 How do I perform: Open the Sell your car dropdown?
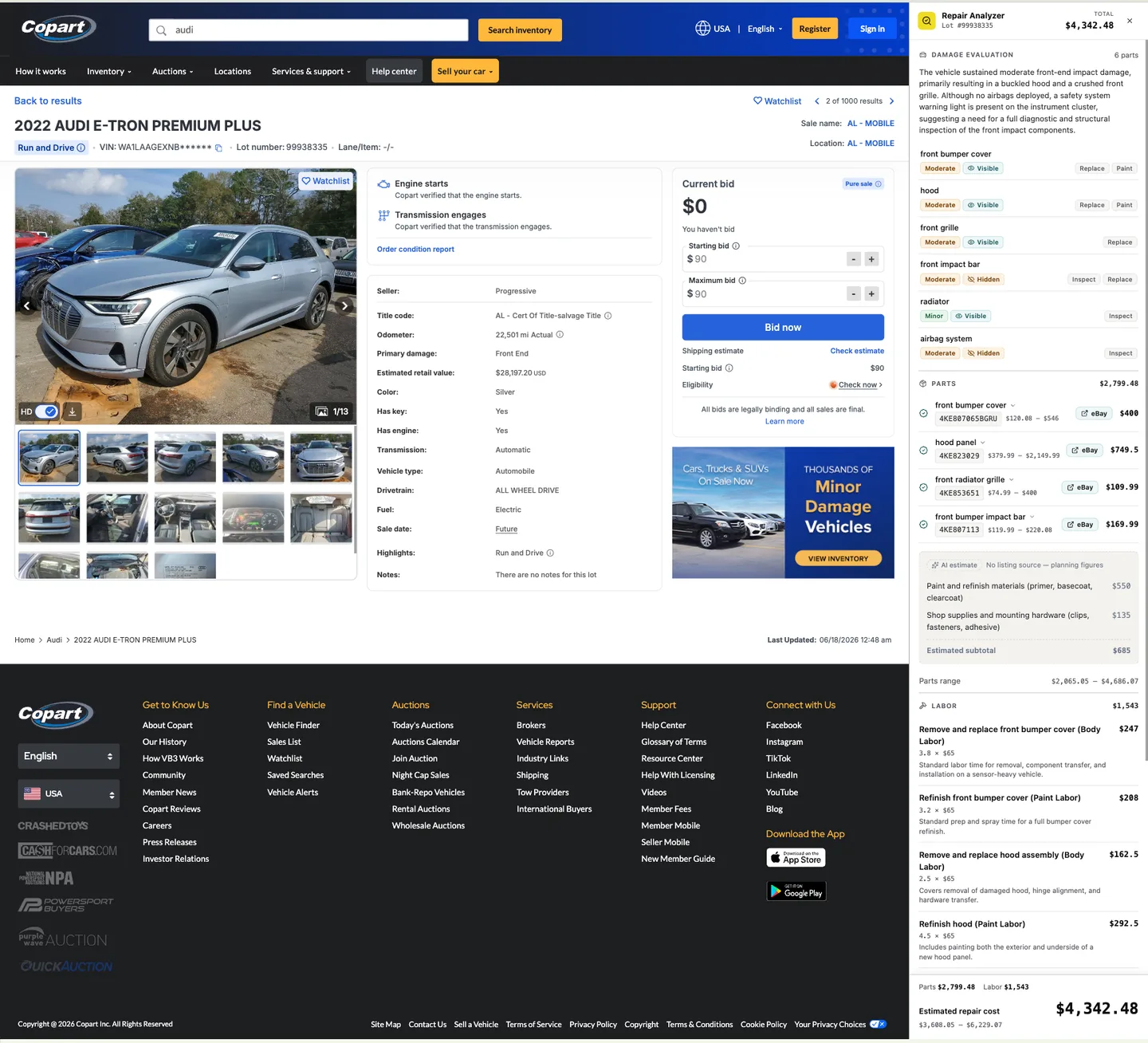465,71
